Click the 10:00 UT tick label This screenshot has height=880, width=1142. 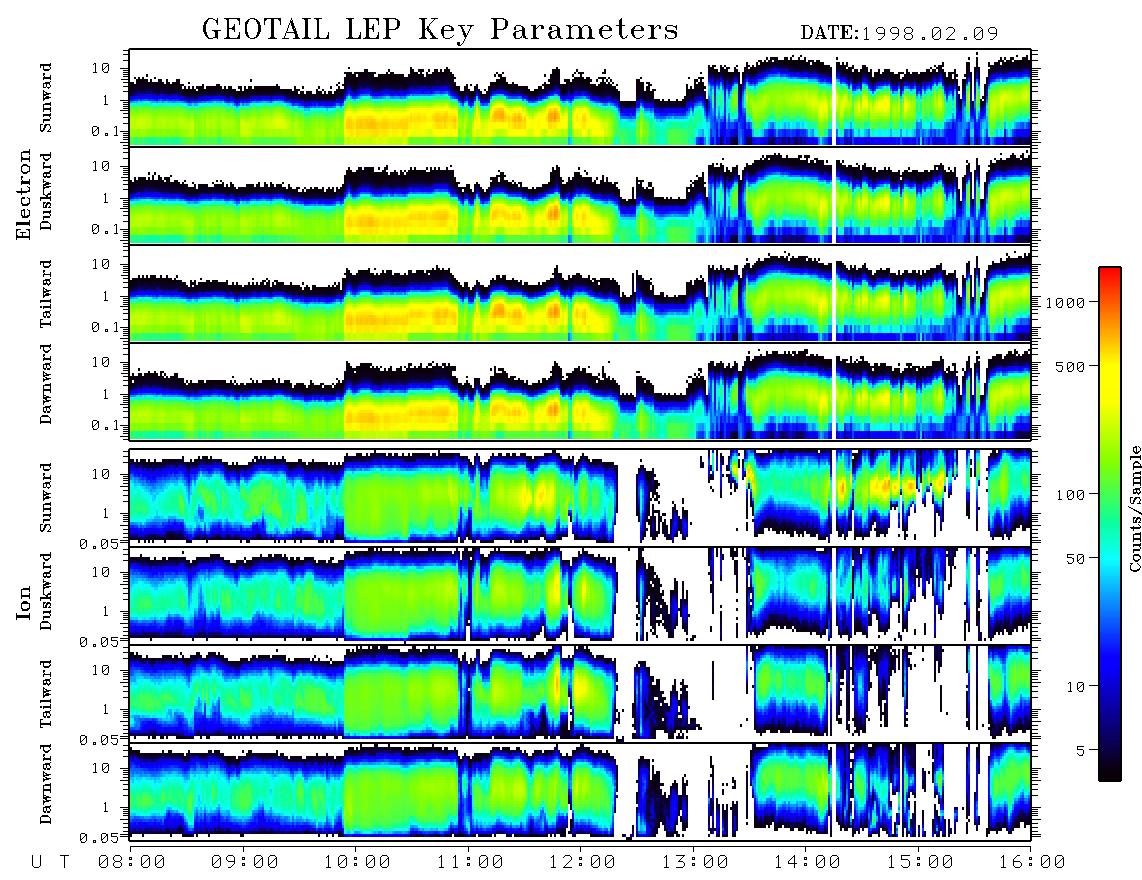point(357,862)
